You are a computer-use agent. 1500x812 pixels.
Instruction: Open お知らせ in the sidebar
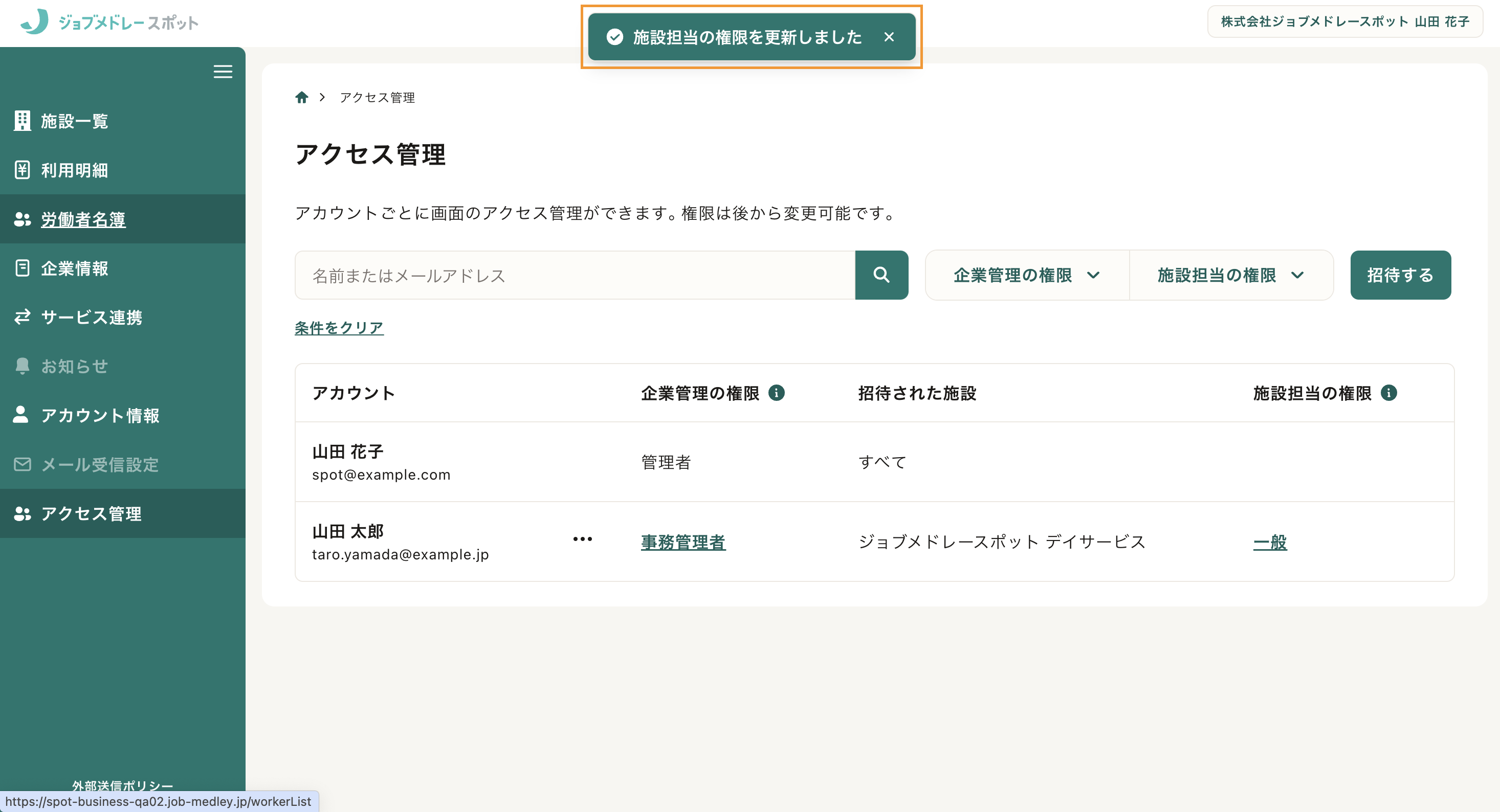(x=123, y=366)
